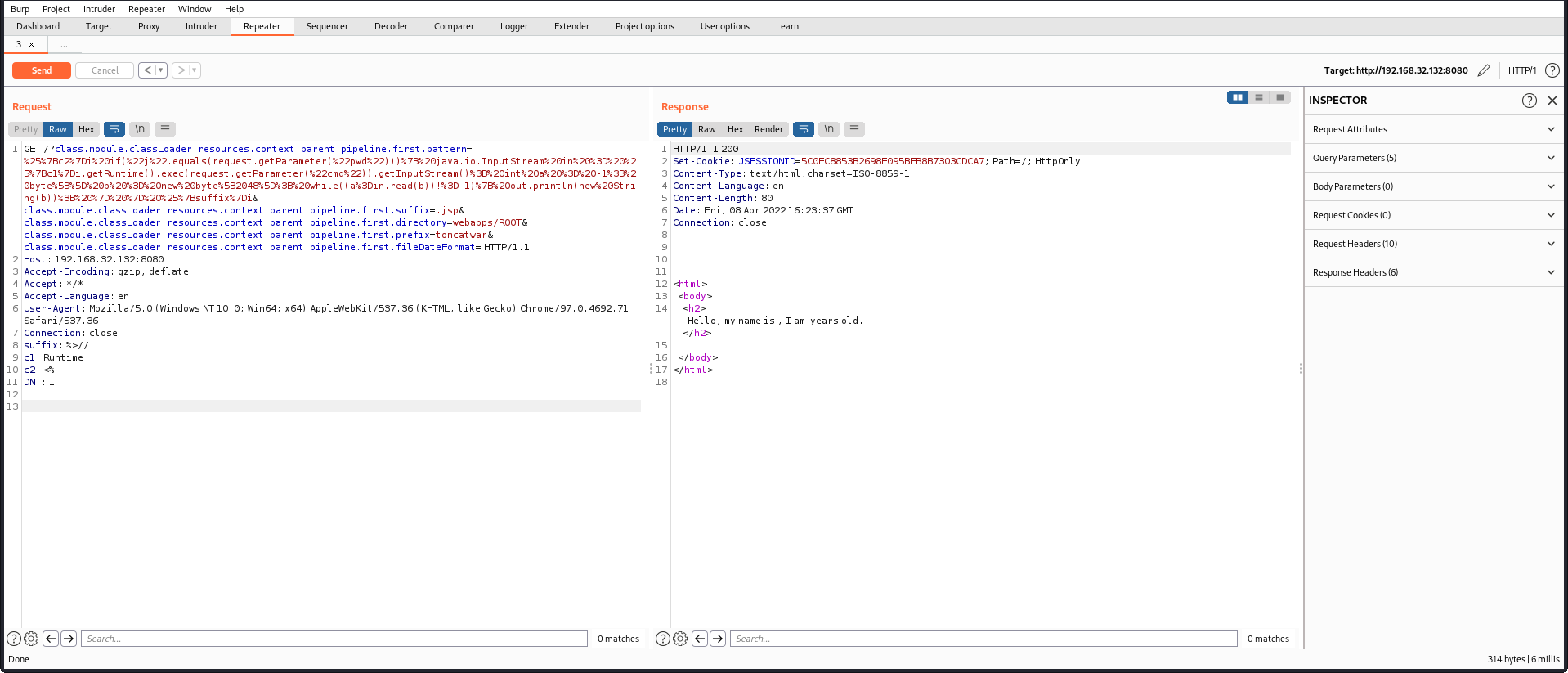Open Repeater help question mark icon
1568x673 pixels.
pos(1552,70)
